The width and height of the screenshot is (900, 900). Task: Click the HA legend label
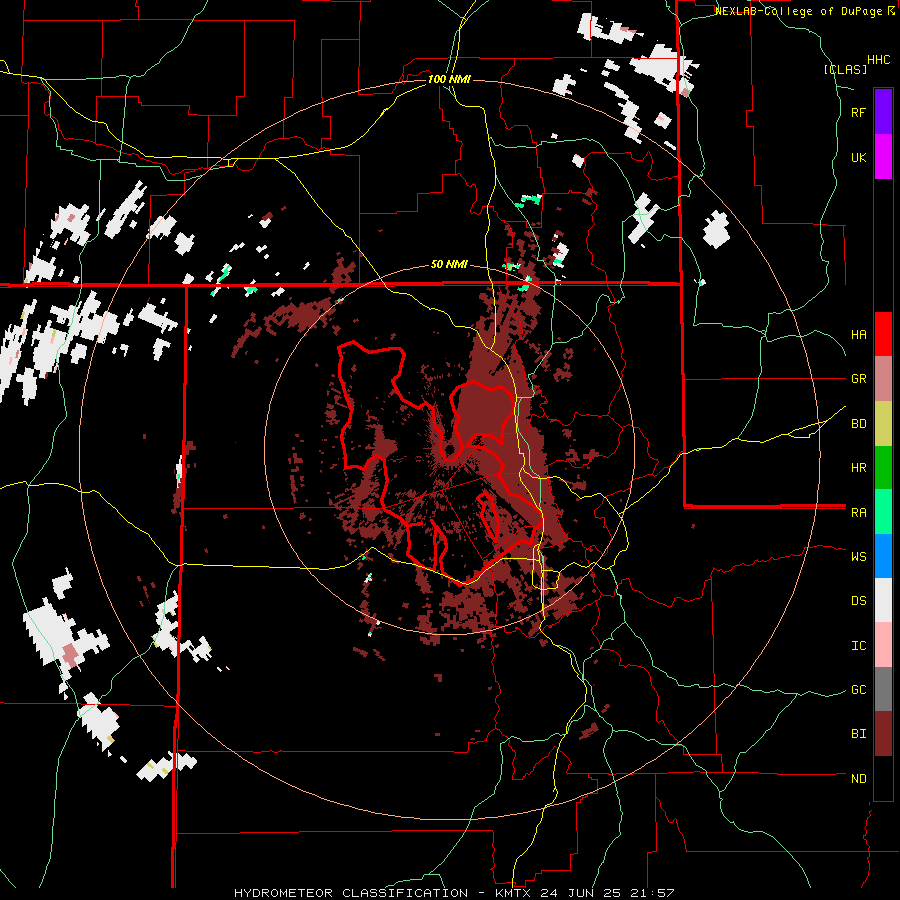(858, 335)
